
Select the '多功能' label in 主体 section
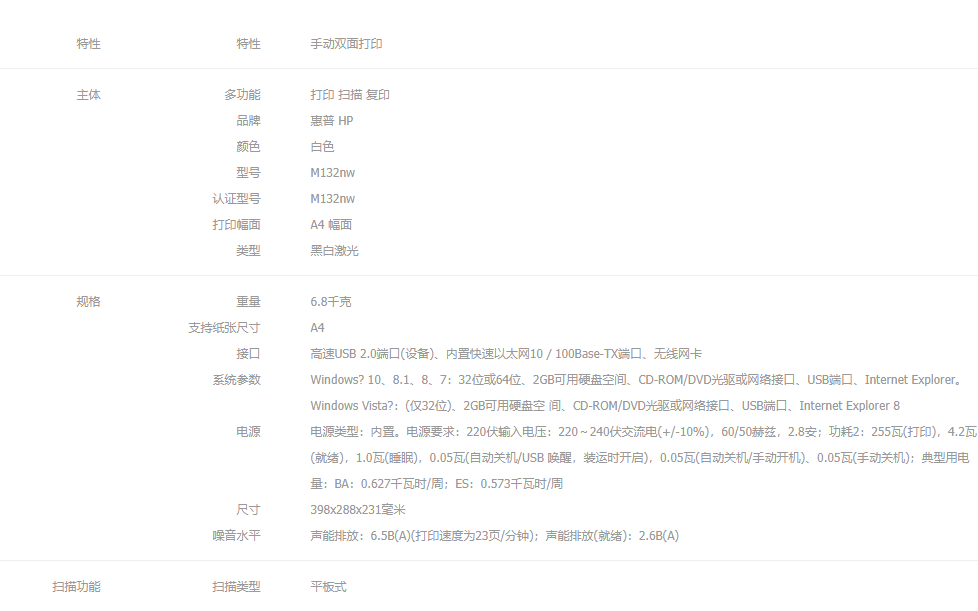(242, 95)
